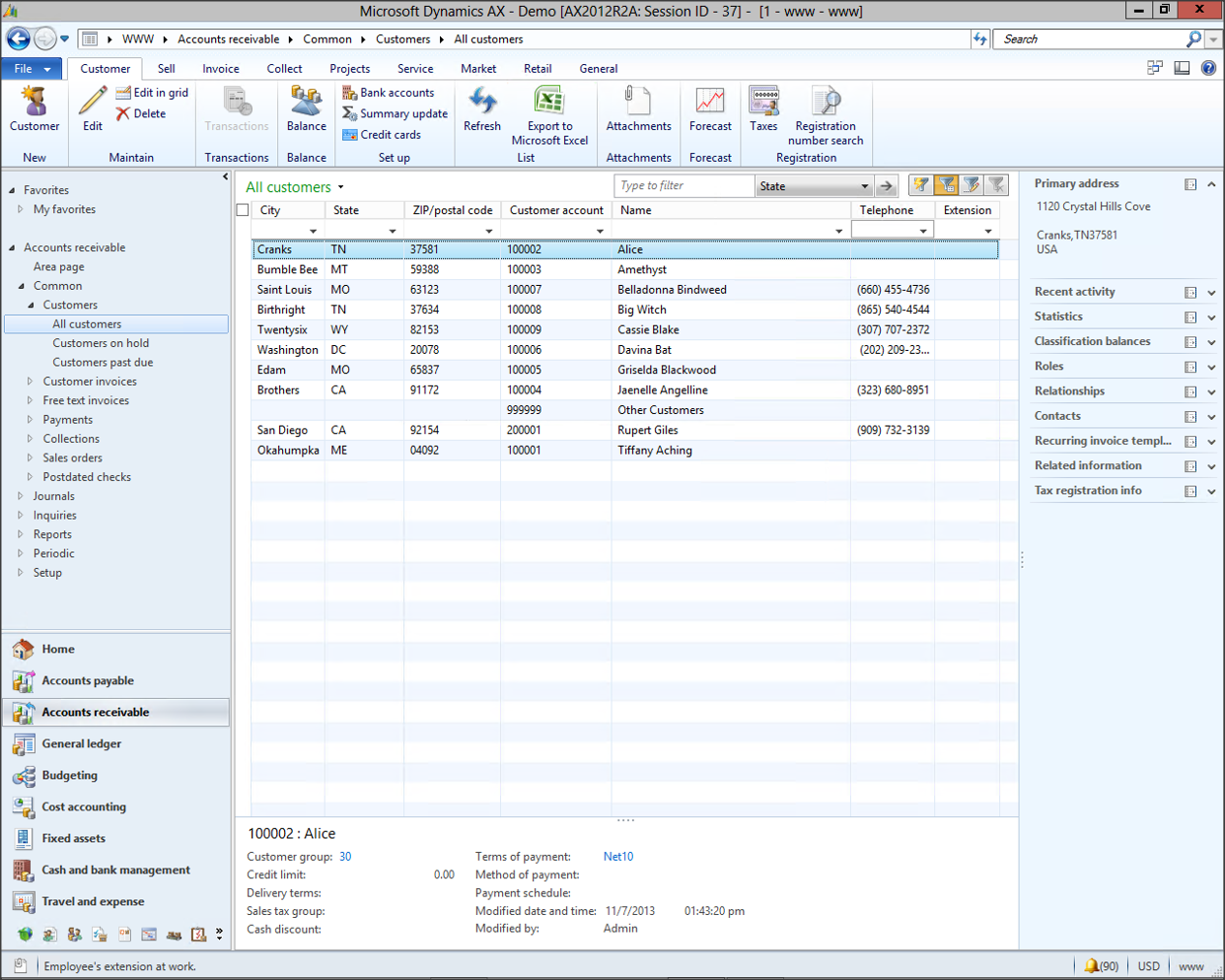This screenshot has height=980, width=1225.
Task: Open the General ledger module
Action: coord(82,744)
